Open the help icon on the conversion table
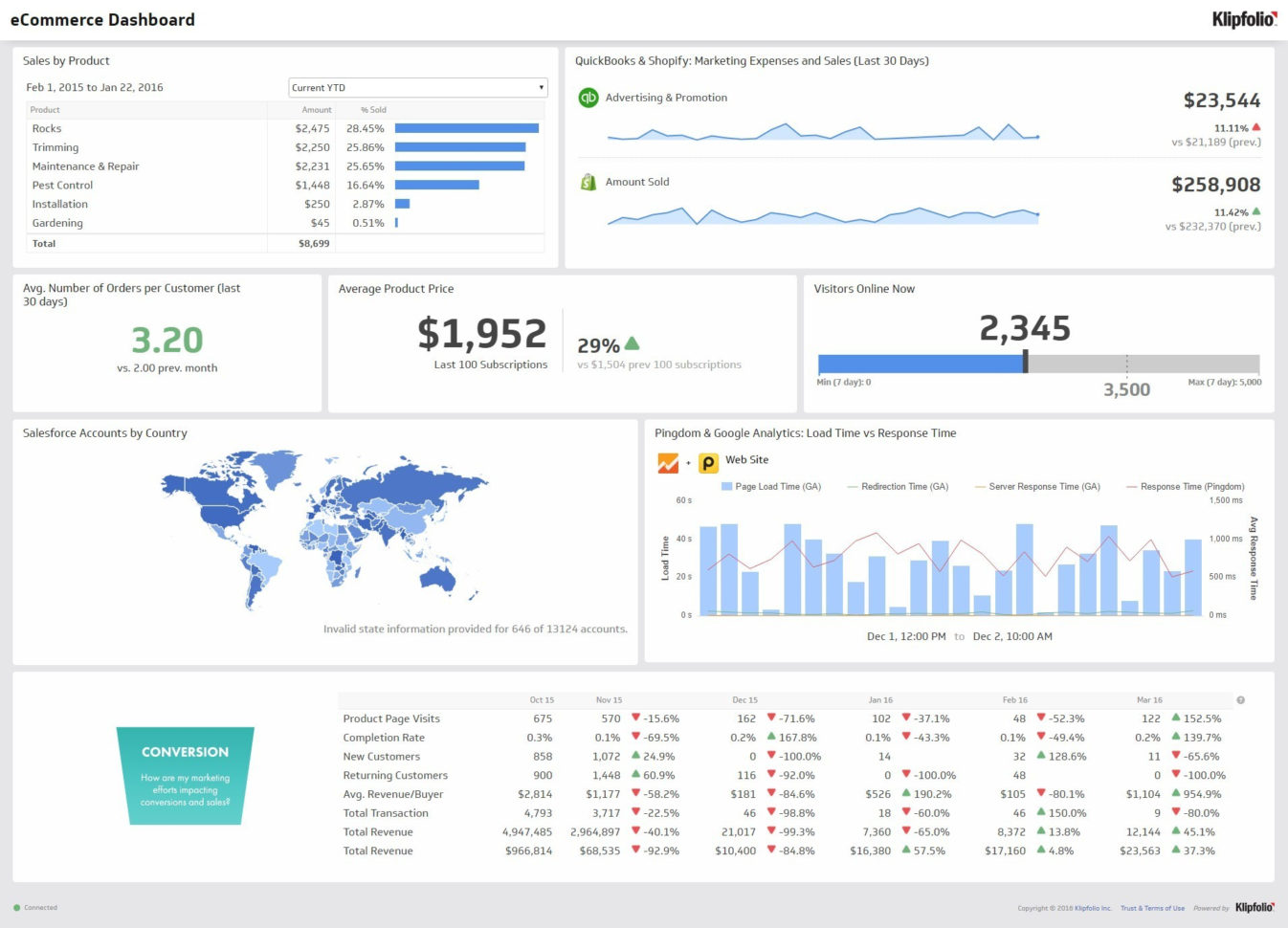 tap(1241, 699)
